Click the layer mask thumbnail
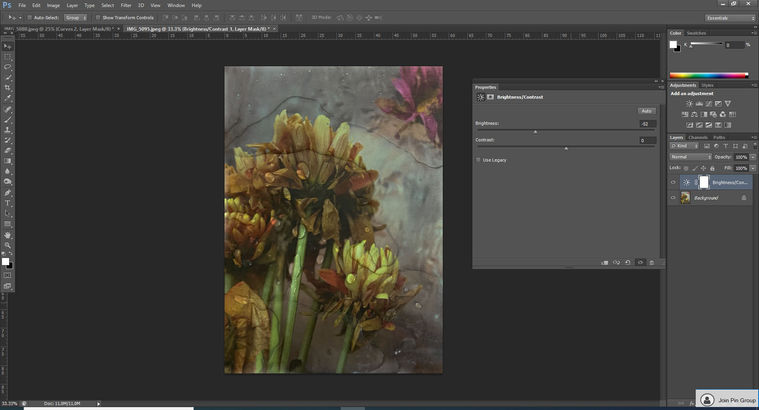This screenshot has height=410, width=759. click(x=702, y=183)
